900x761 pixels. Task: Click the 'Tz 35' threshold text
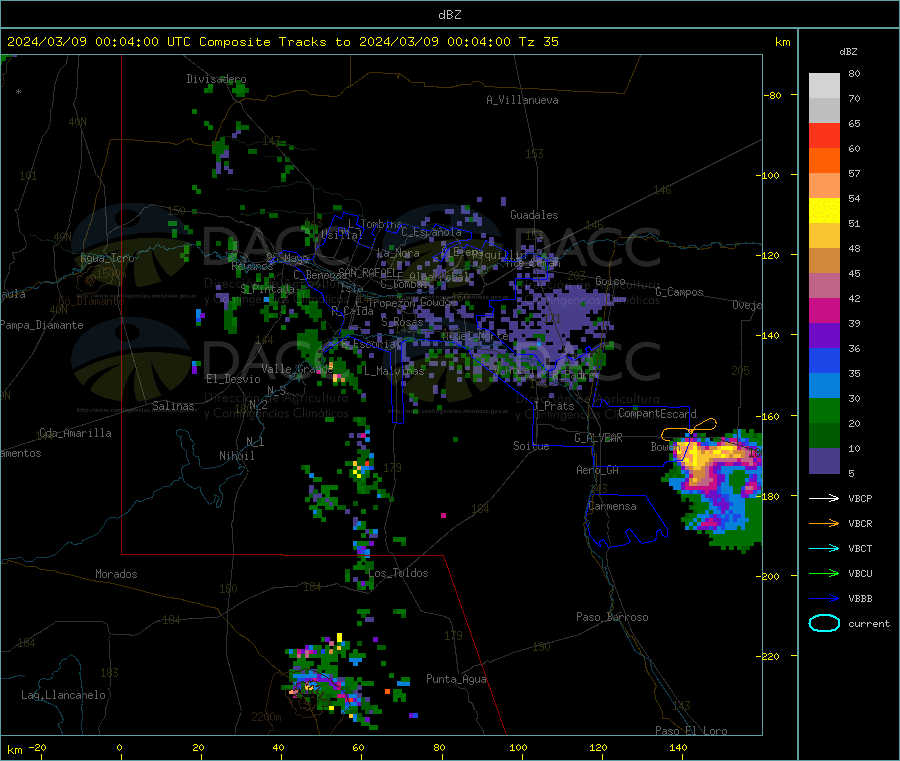tap(539, 42)
